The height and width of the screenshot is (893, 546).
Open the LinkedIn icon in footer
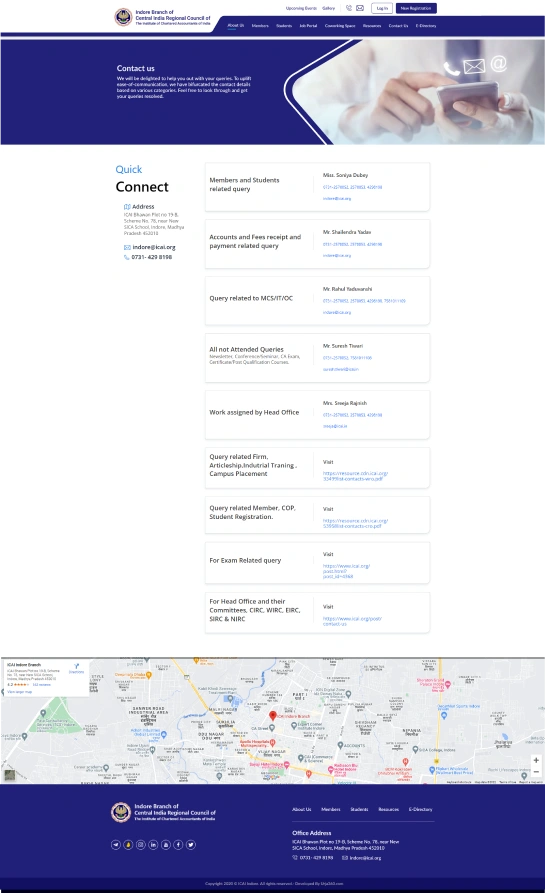(x=153, y=845)
